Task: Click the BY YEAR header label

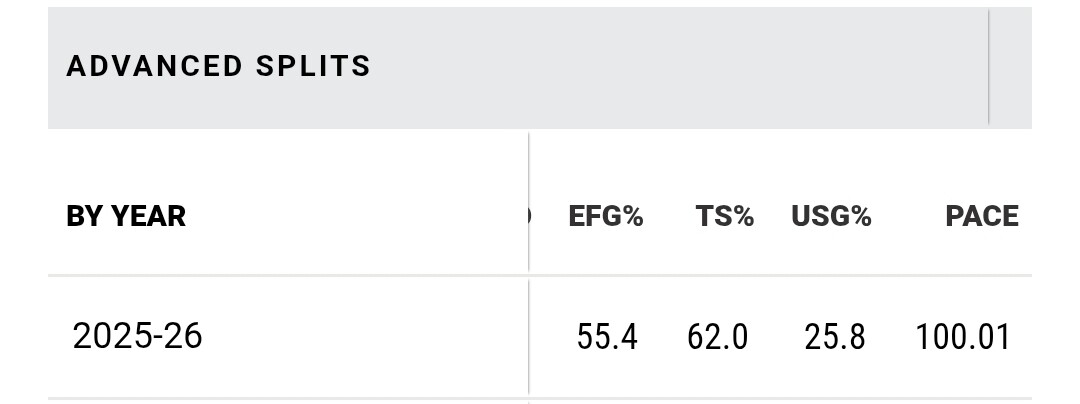Action: [x=126, y=216]
